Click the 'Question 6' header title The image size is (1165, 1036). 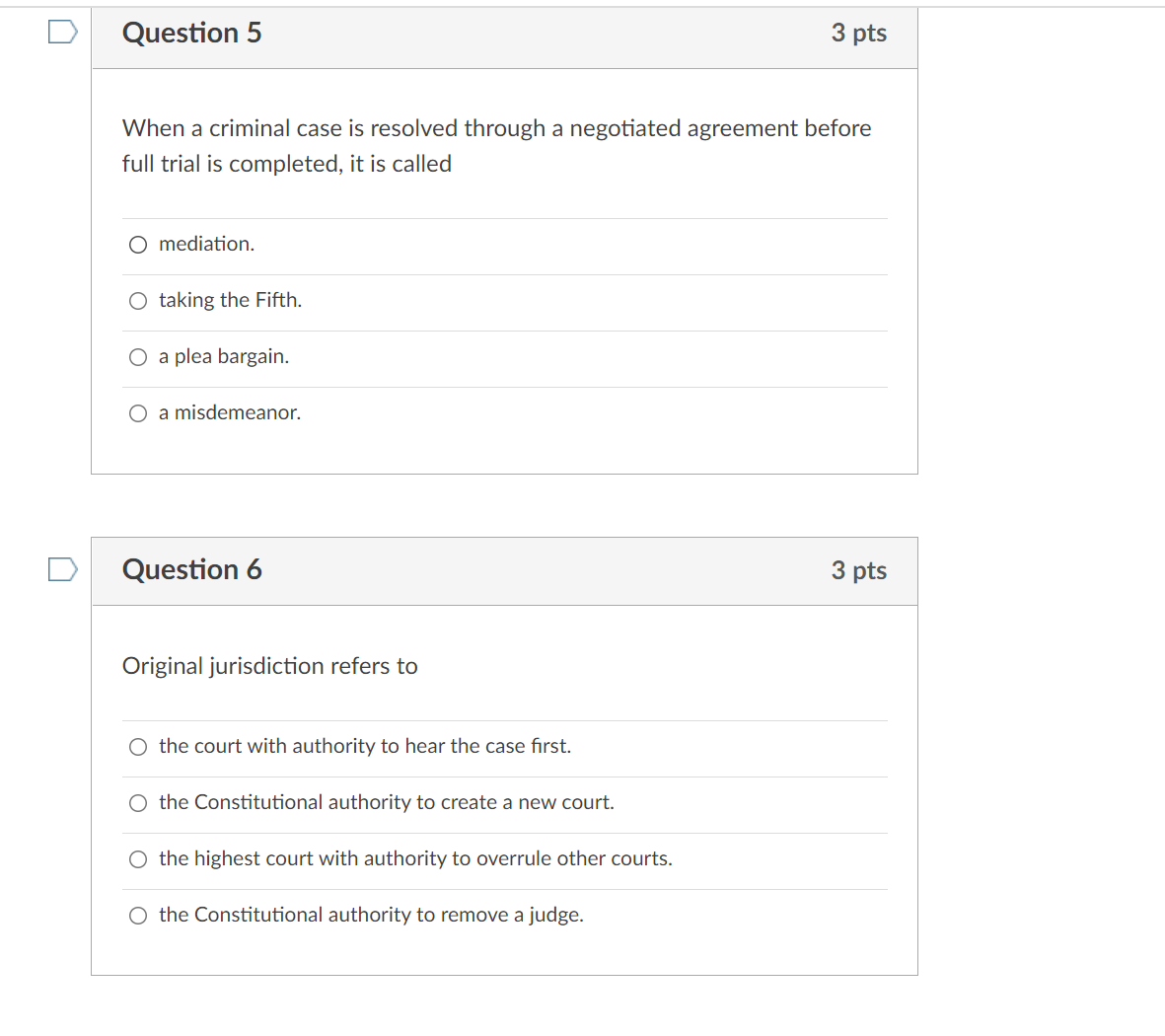point(191,570)
